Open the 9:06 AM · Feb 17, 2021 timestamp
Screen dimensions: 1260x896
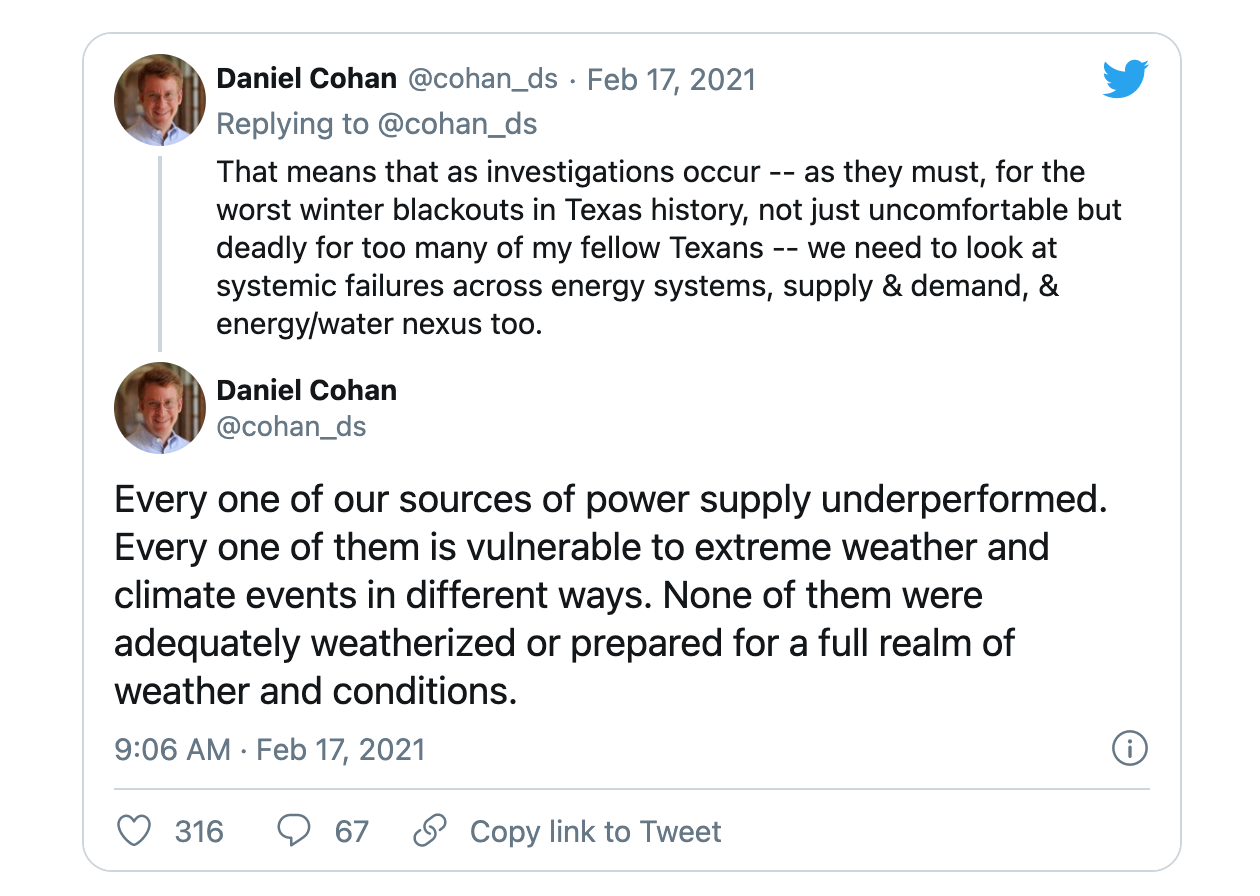270,749
